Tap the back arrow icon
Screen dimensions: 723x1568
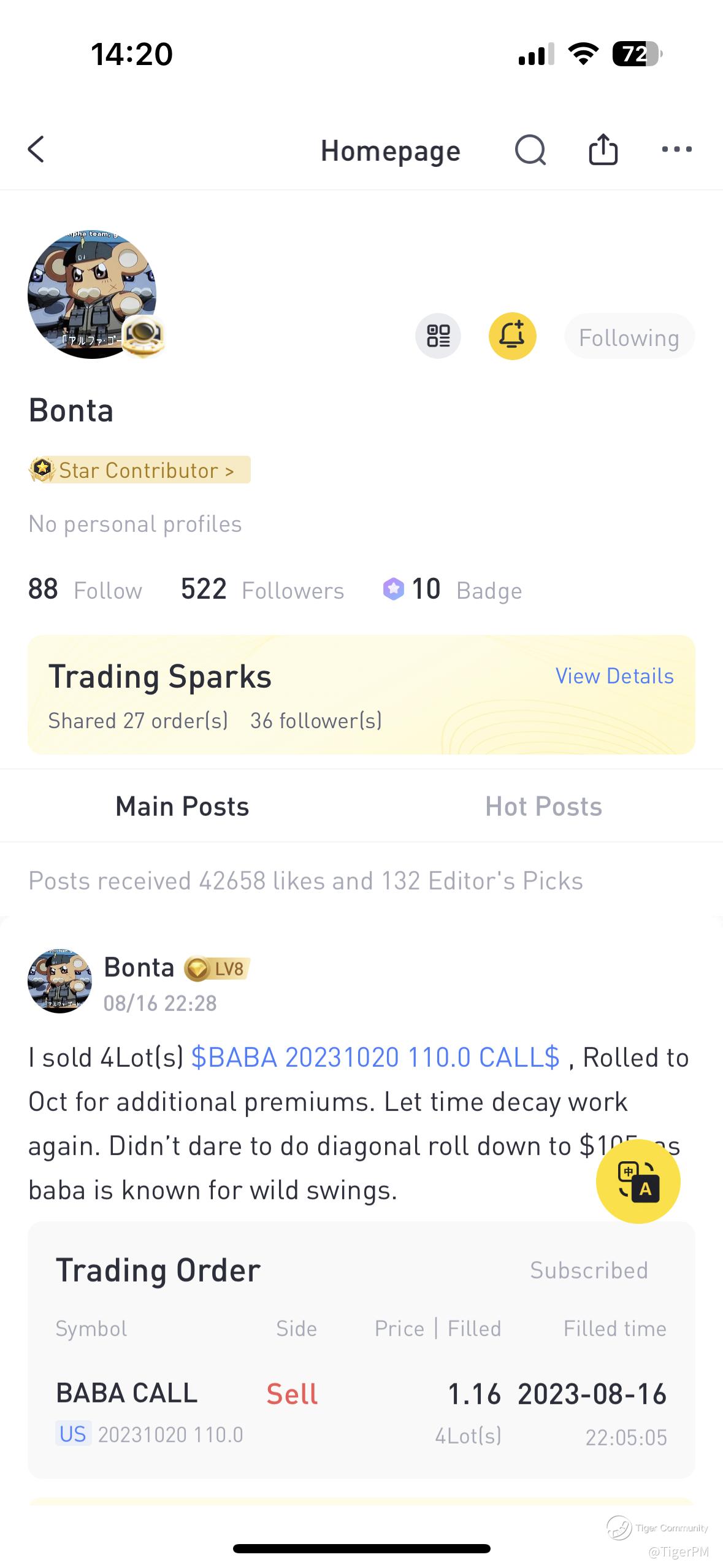tap(37, 150)
